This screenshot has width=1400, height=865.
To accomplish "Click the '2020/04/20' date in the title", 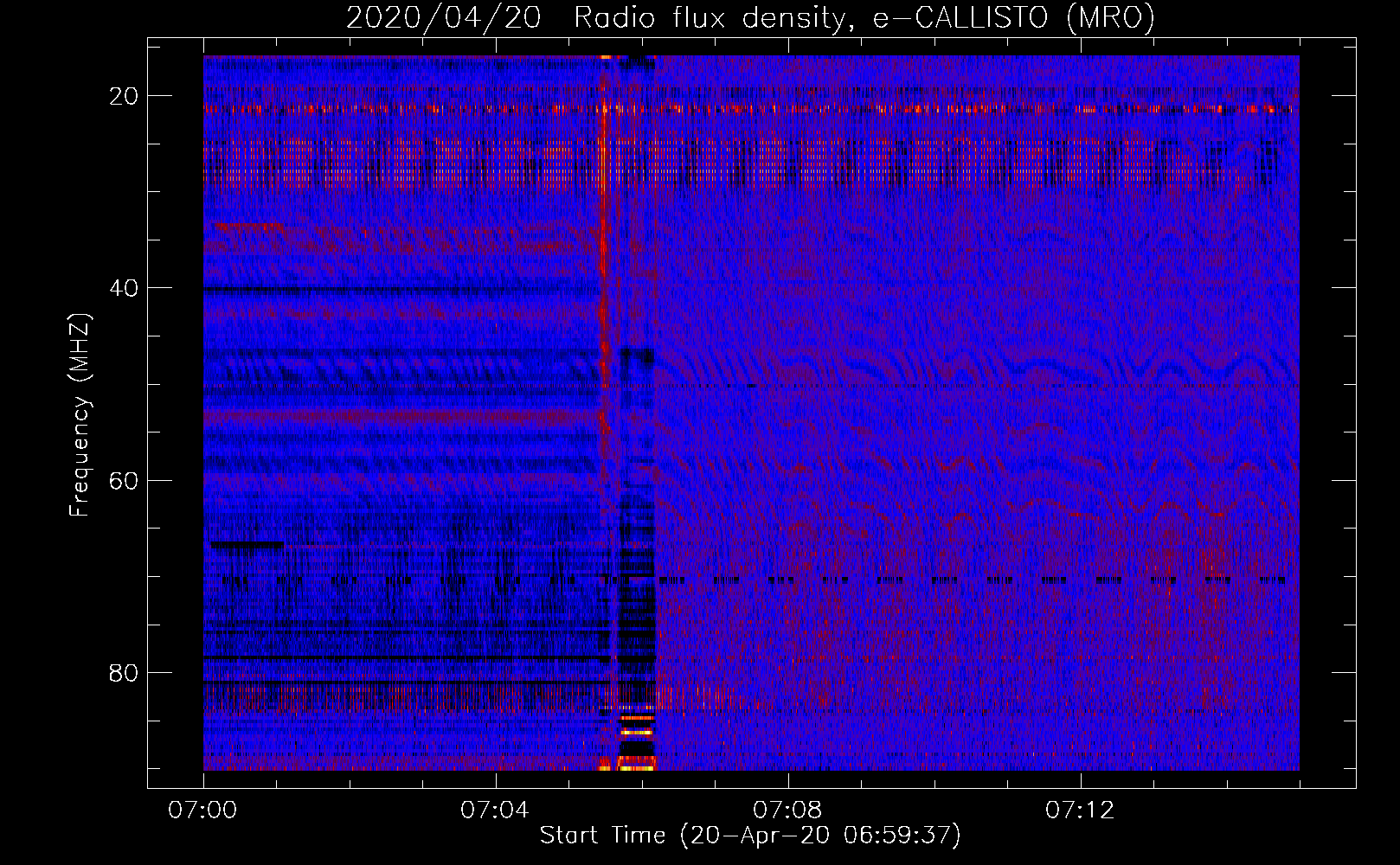I will (x=444, y=18).
